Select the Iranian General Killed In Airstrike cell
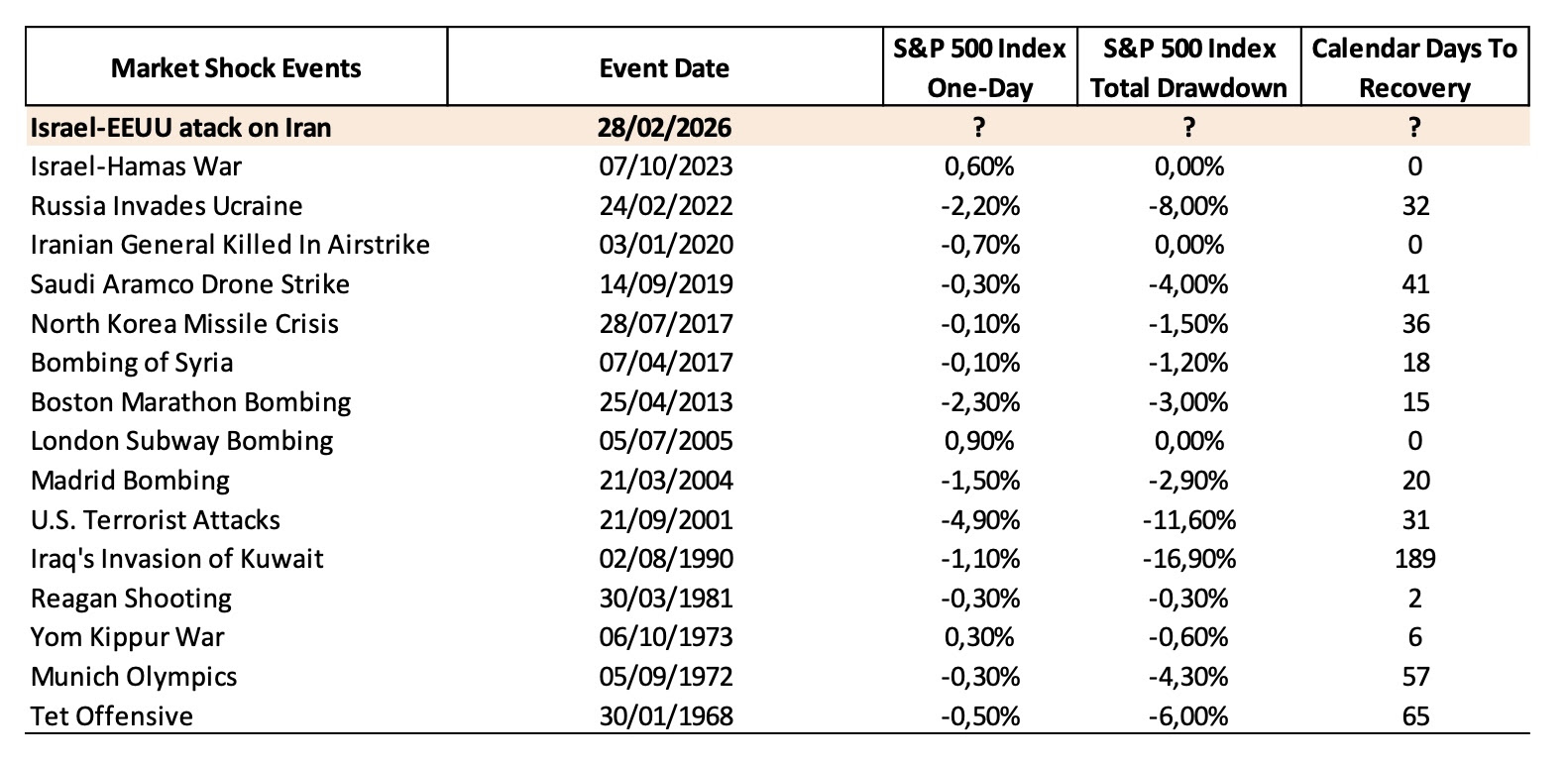 coord(230,245)
